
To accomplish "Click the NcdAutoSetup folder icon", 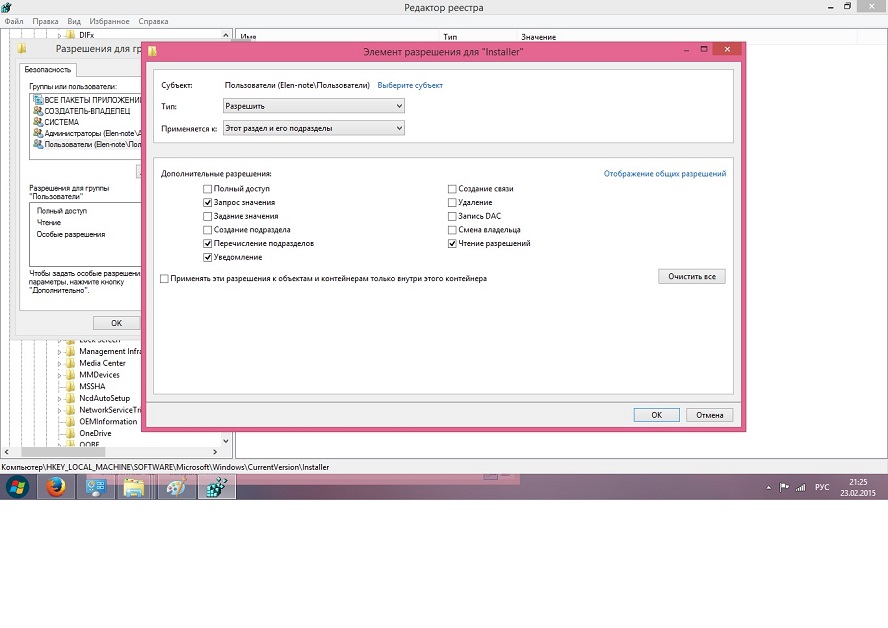I will click(70, 399).
